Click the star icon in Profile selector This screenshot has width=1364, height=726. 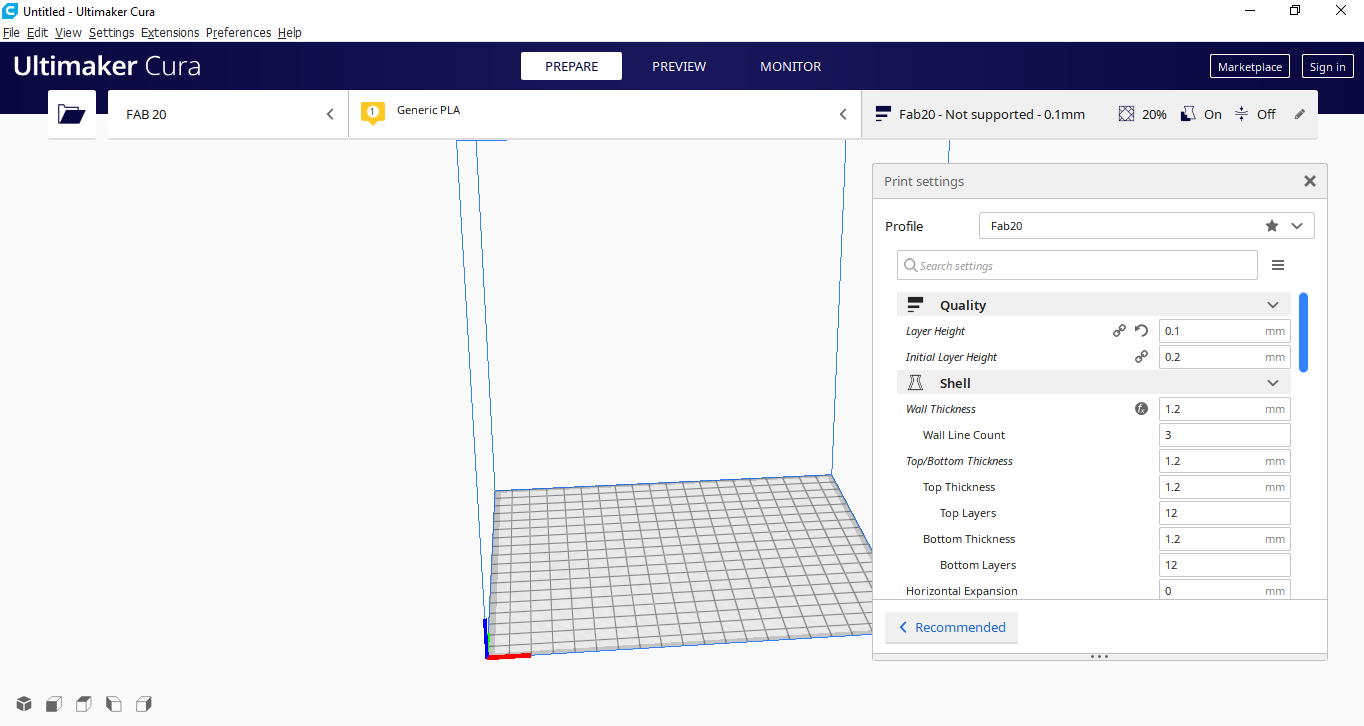pos(1272,226)
